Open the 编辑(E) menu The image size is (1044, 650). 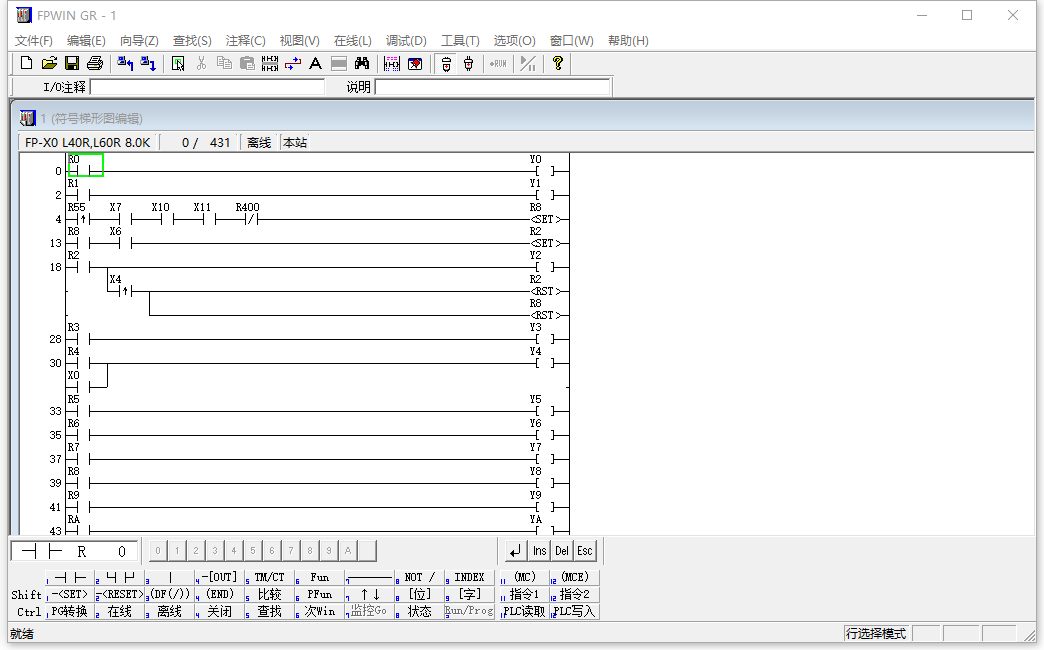(x=86, y=41)
